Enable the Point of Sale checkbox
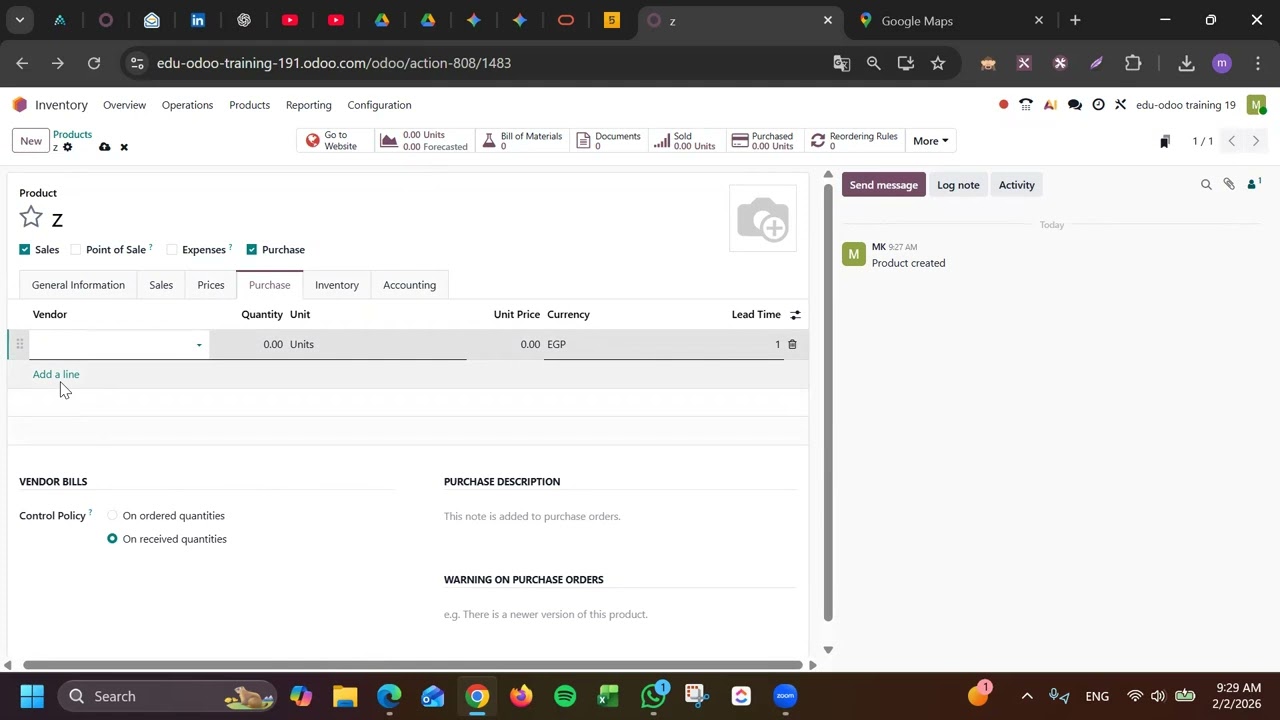The image size is (1280, 720). tap(76, 249)
